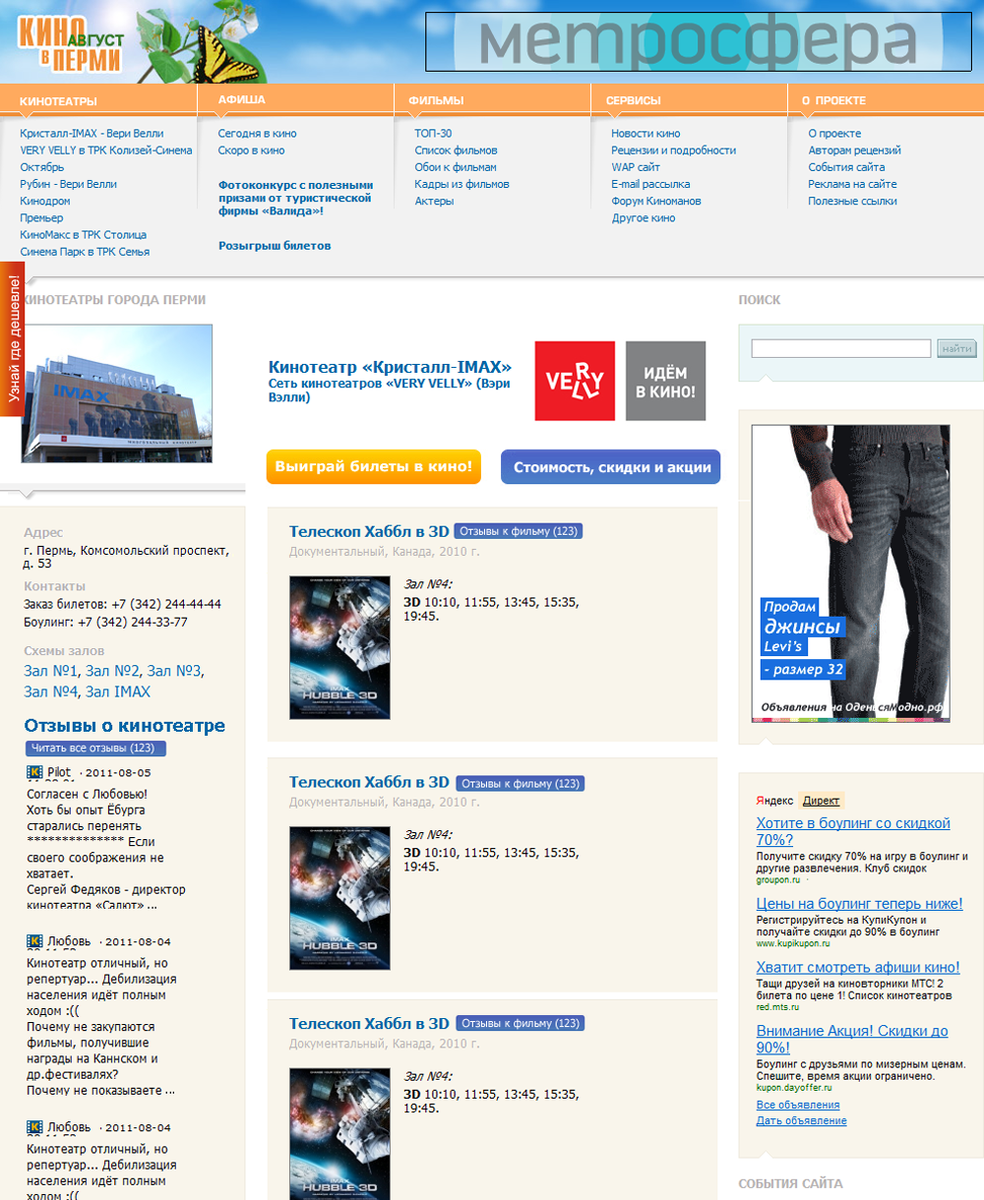Viewport: 984px width, 1200px height.
Task: Open Полезные ссылки link
Action: tap(853, 201)
